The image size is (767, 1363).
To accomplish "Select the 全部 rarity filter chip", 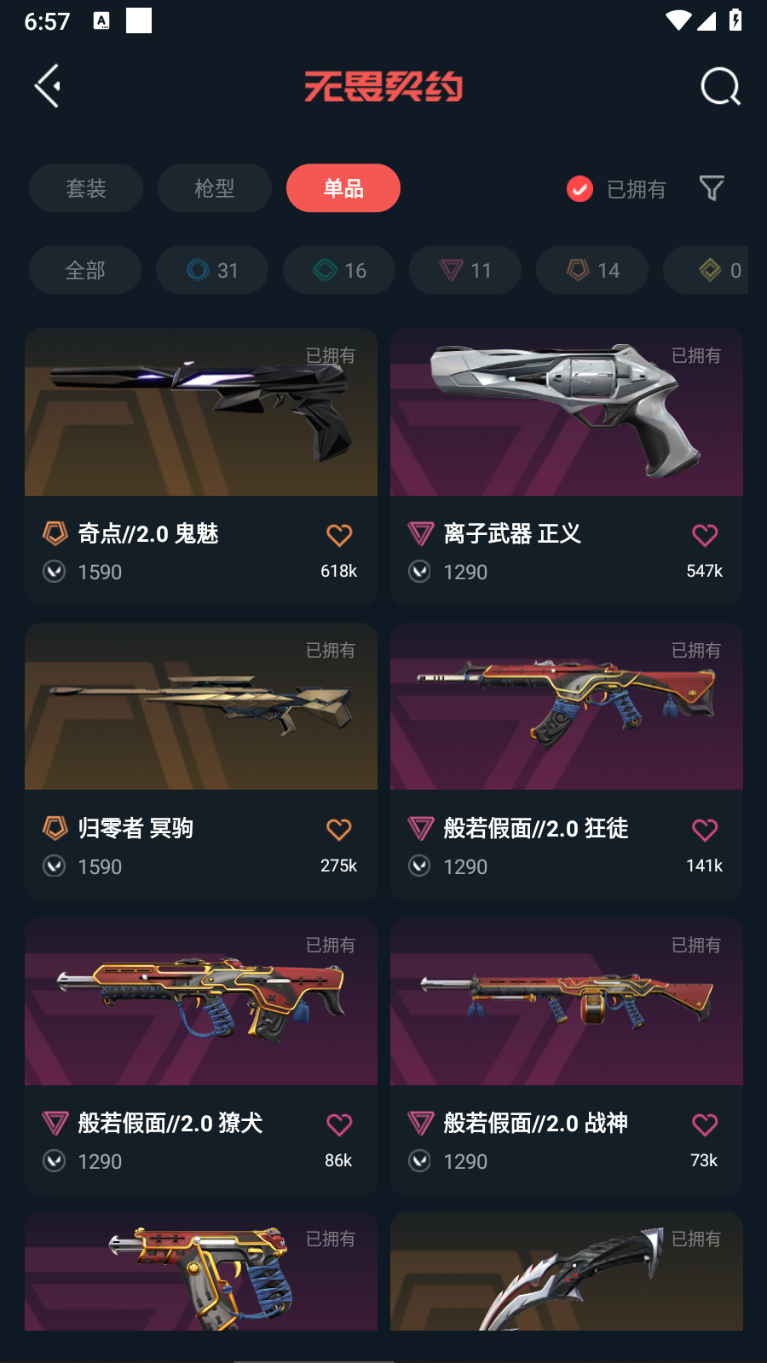I will 85,270.
